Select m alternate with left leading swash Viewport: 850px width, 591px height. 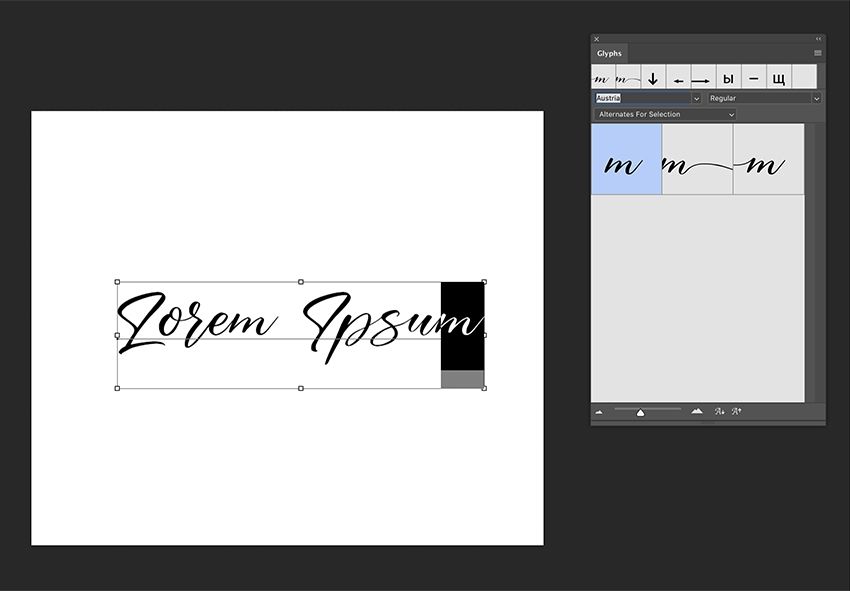point(769,159)
